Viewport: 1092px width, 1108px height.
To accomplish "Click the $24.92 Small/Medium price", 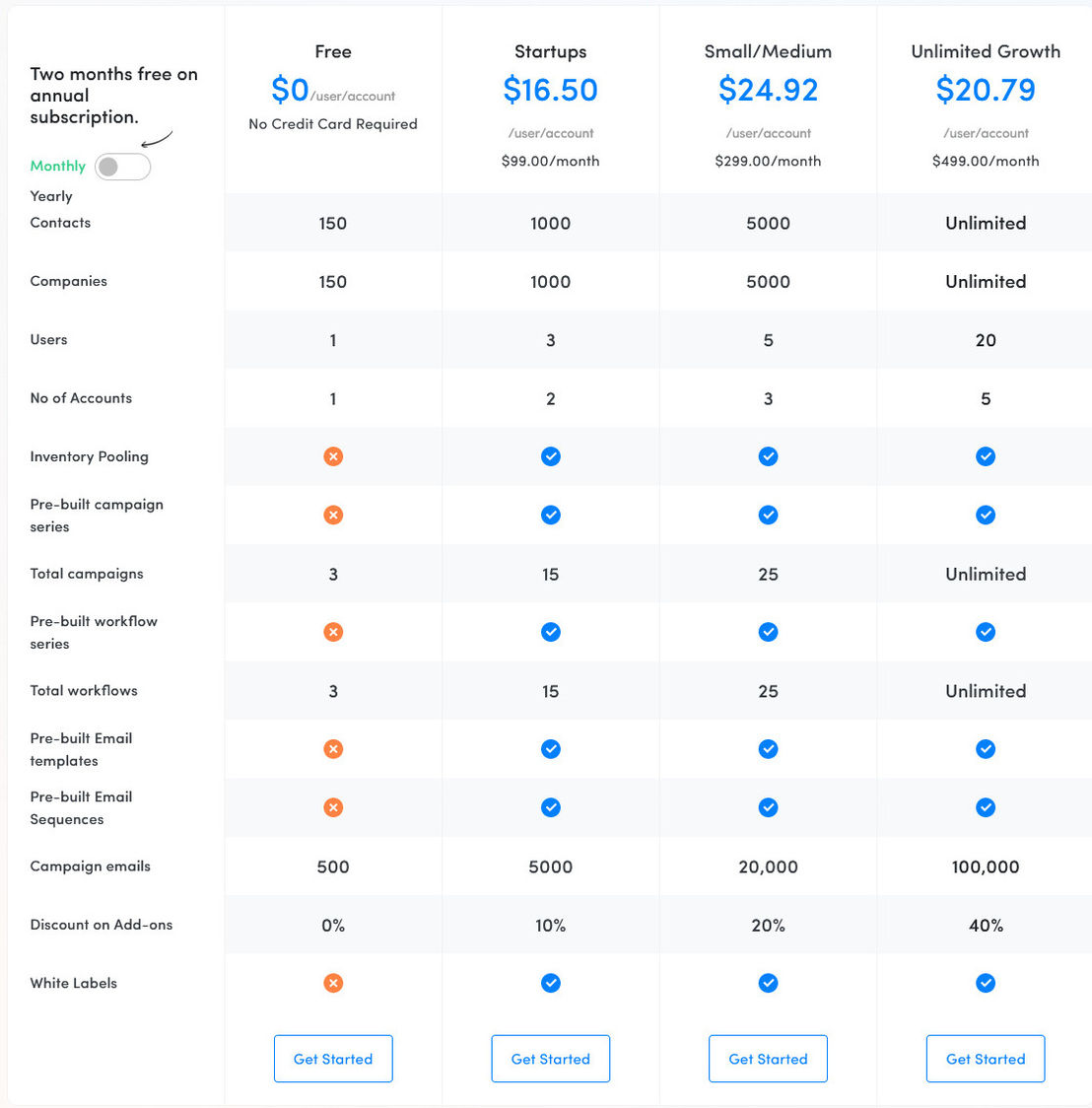I will (x=769, y=90).
